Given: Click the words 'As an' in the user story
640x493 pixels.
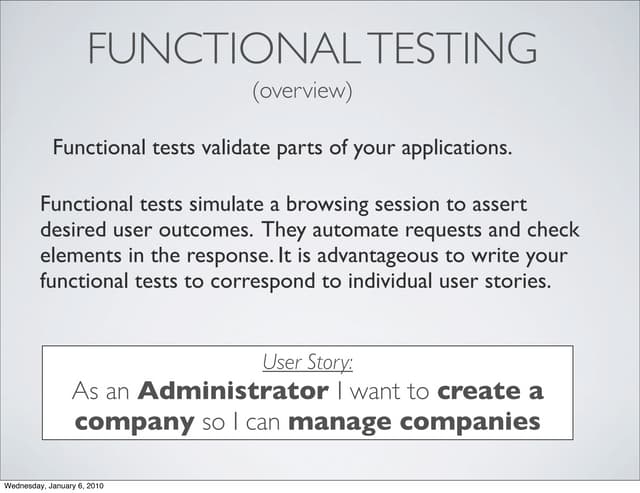Looking at the screenshot, I should pos(103,390).
